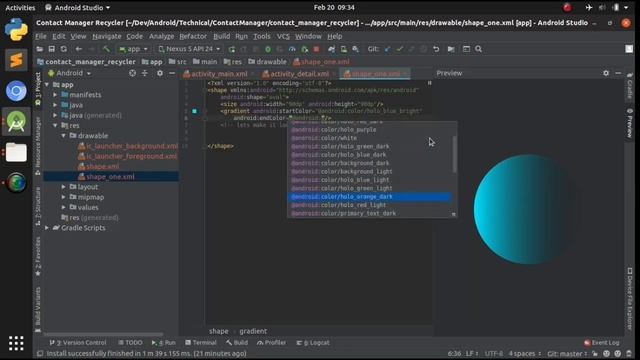Choose color/holo_orange_dark suggestion
Viewport: 640px width, 360px height.
pos(369,197)
